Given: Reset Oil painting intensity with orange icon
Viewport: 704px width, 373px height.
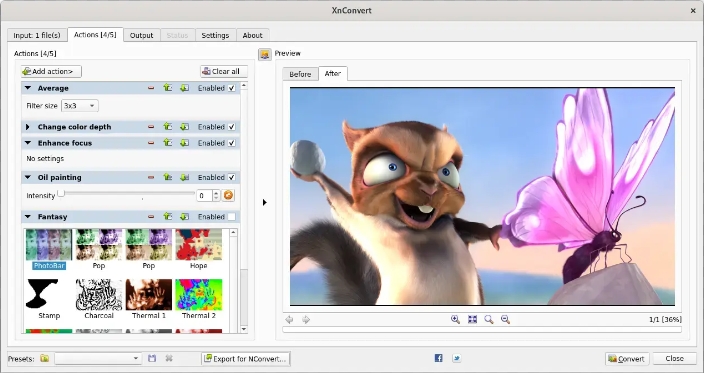Looking at the screenshot, I should [x=228, y=195].
